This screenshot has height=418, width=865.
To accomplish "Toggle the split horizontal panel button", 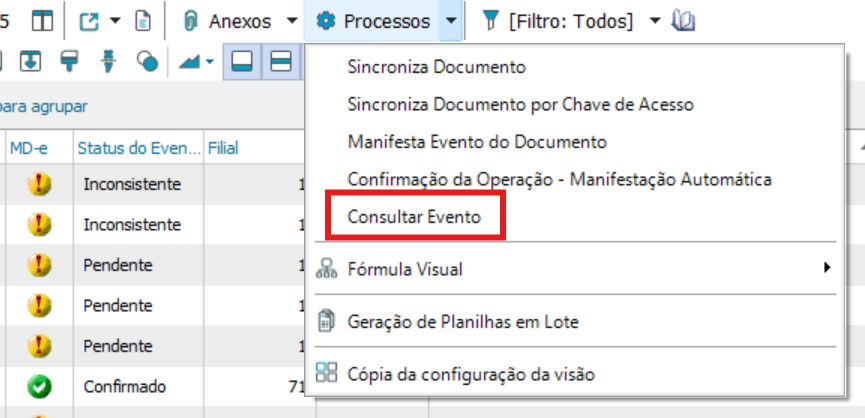I will point(281,62).
